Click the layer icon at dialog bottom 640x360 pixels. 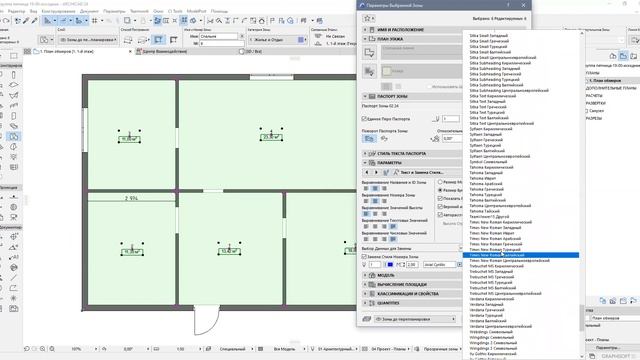pyautogui.click(x=367, y=319)
